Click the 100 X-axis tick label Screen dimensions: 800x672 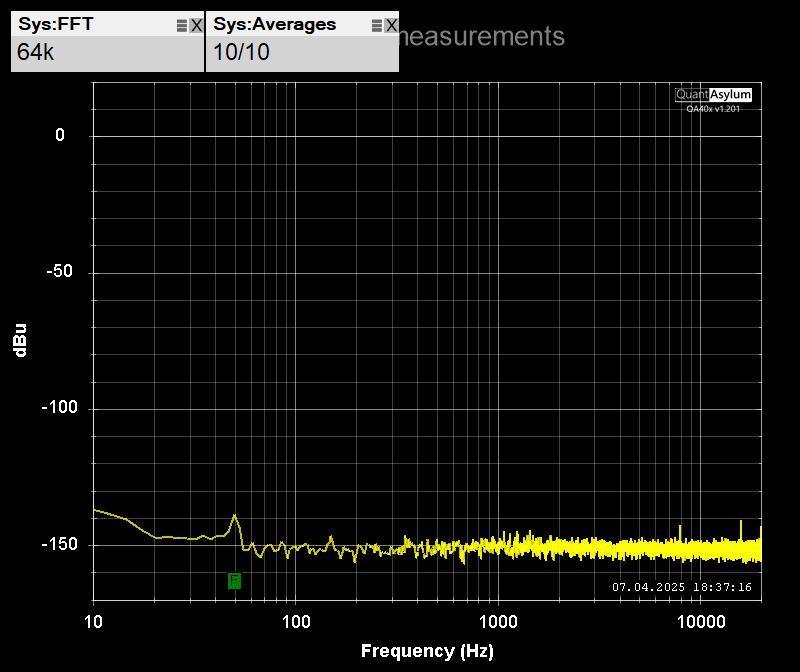click(x=296, y=623)
